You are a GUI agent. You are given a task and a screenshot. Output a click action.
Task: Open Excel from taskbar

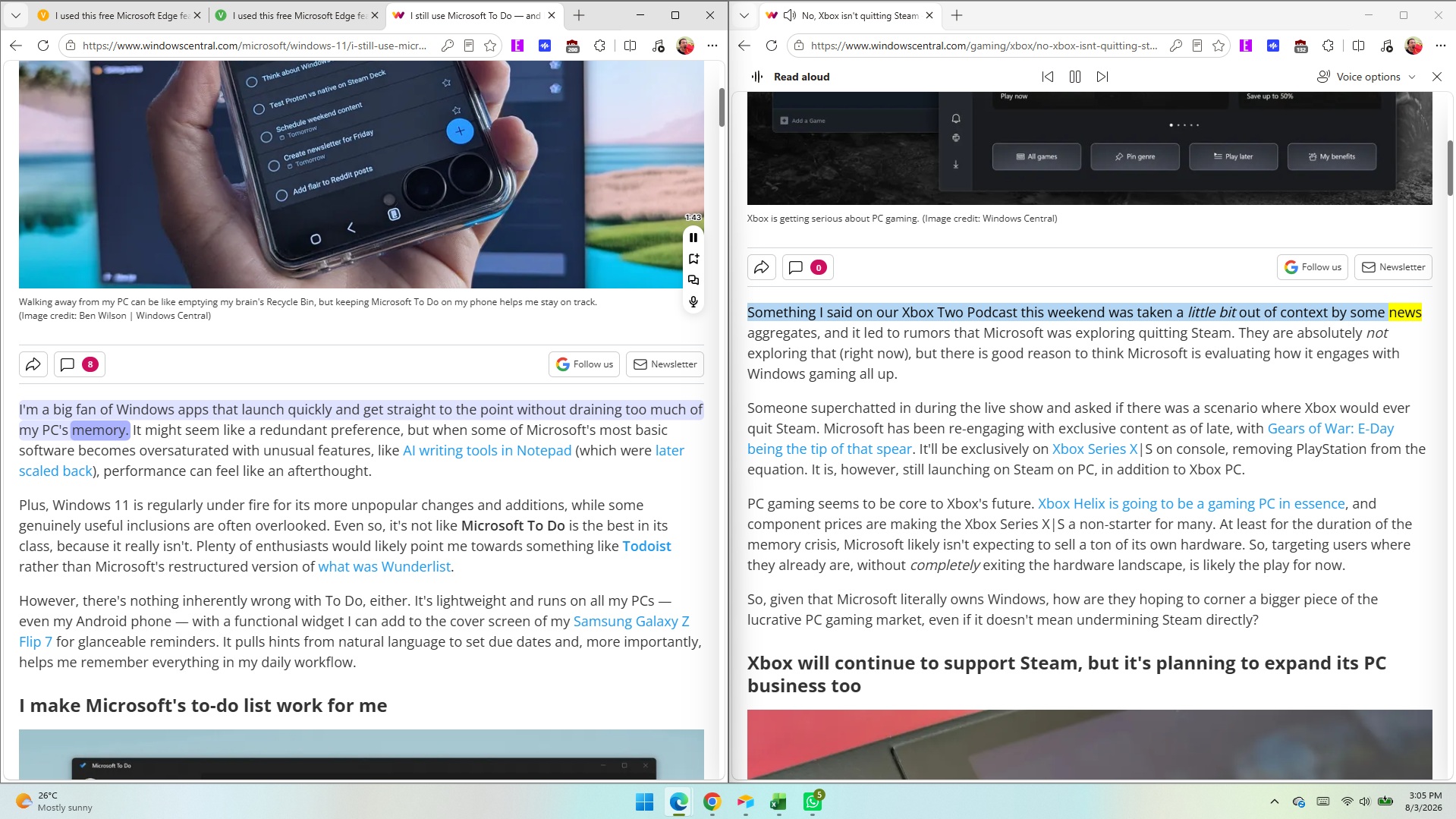point(778,802)
